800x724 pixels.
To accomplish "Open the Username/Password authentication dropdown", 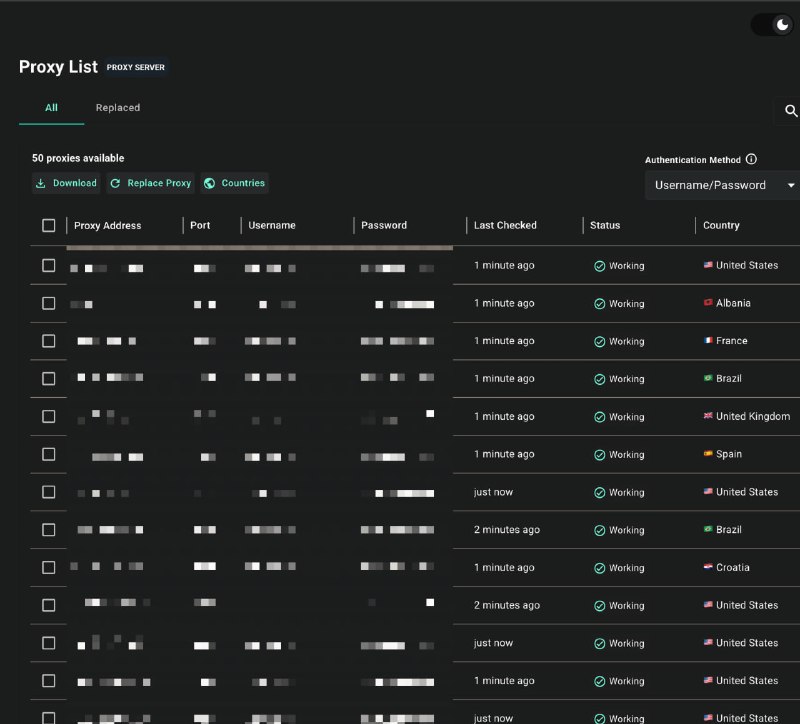I will click(x=722, y=185).
